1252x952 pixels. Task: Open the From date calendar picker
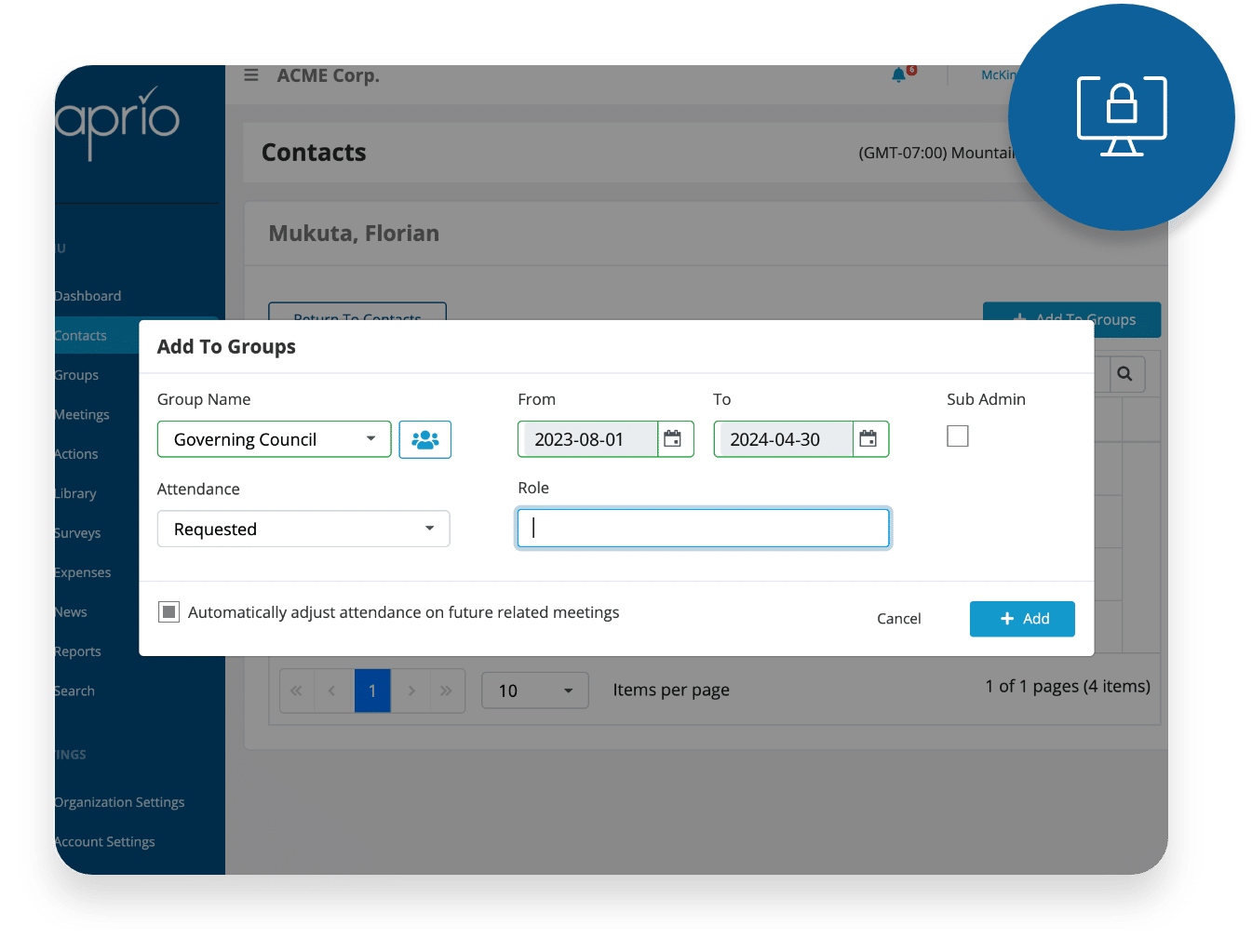(673, 439)
